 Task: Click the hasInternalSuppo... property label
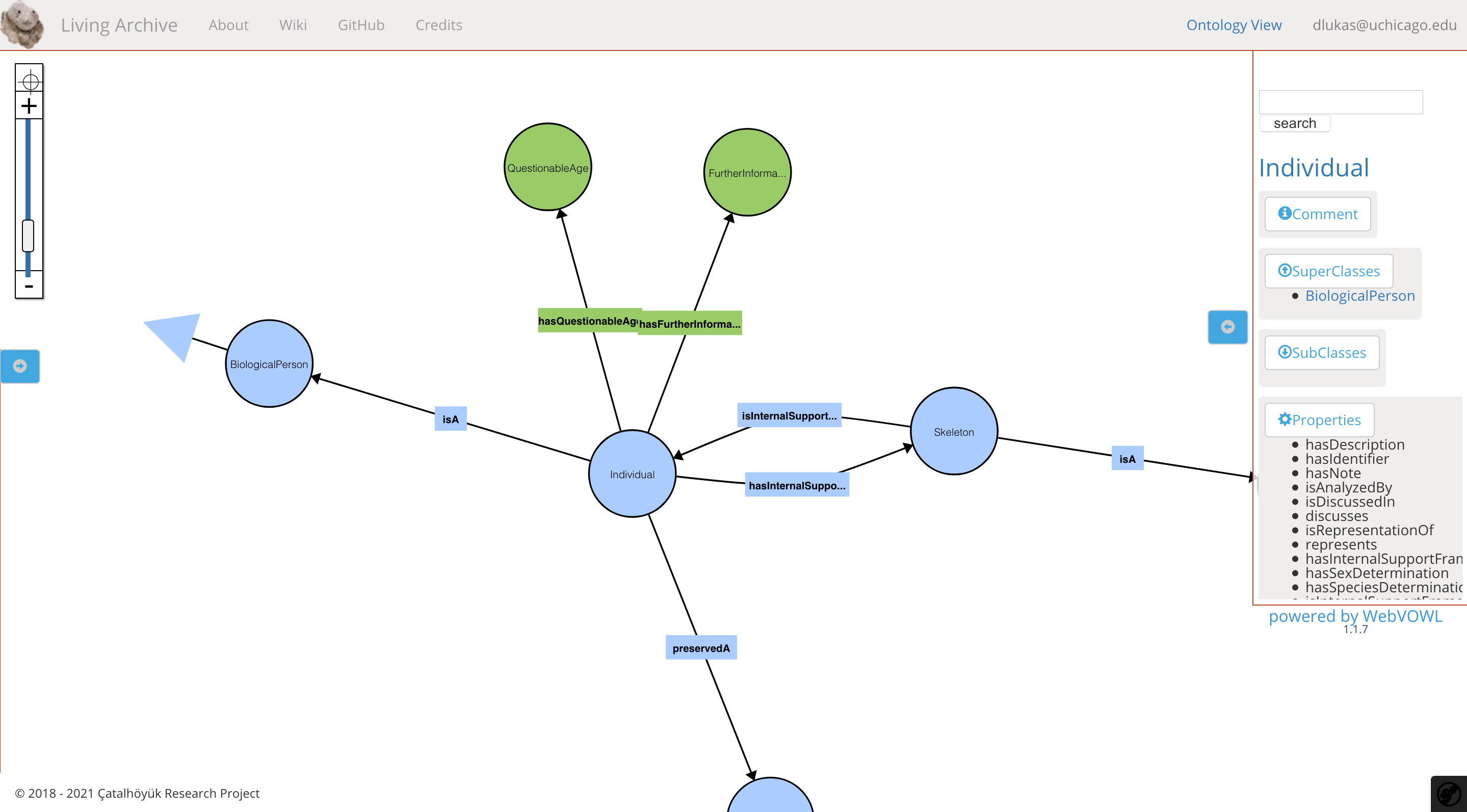(x=797, y=485)
